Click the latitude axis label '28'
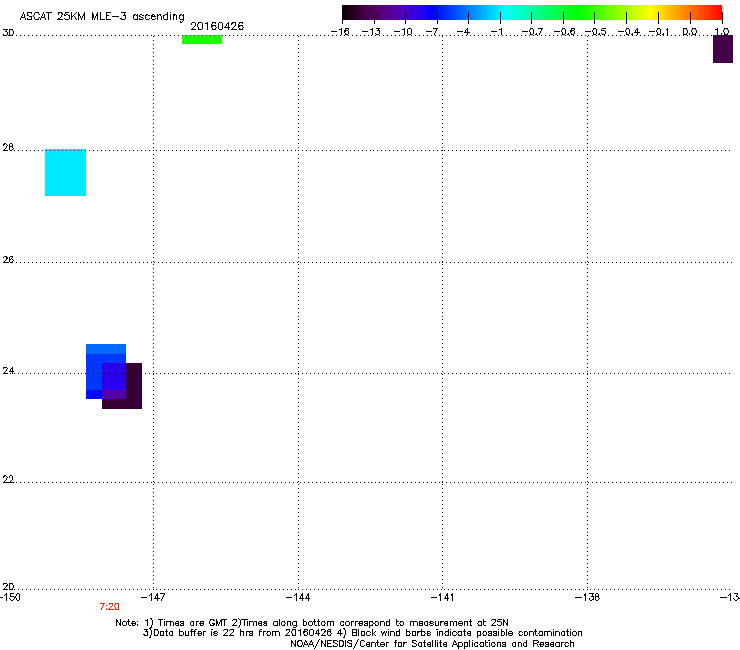The width and height of the screenshot is (740, 650). pyautogui.click(x=8, y=148)
